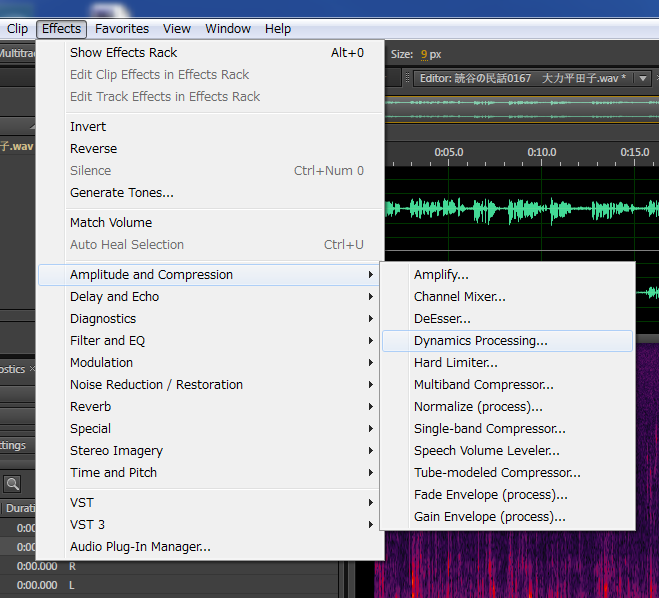Open Dynamics Processing effect
This screenshot has width=659, height=598.
point(507,341)
